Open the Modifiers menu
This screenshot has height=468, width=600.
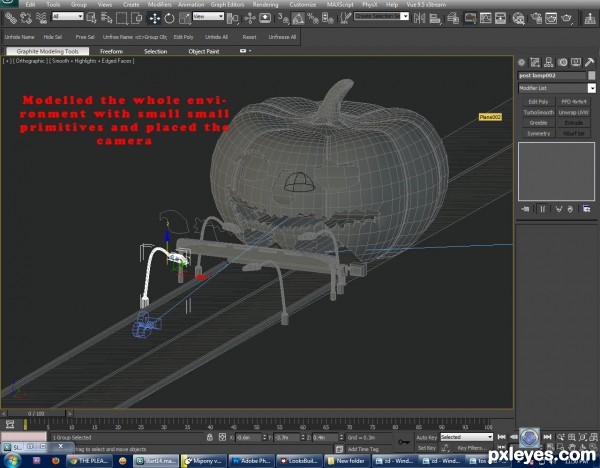(159, 5)
